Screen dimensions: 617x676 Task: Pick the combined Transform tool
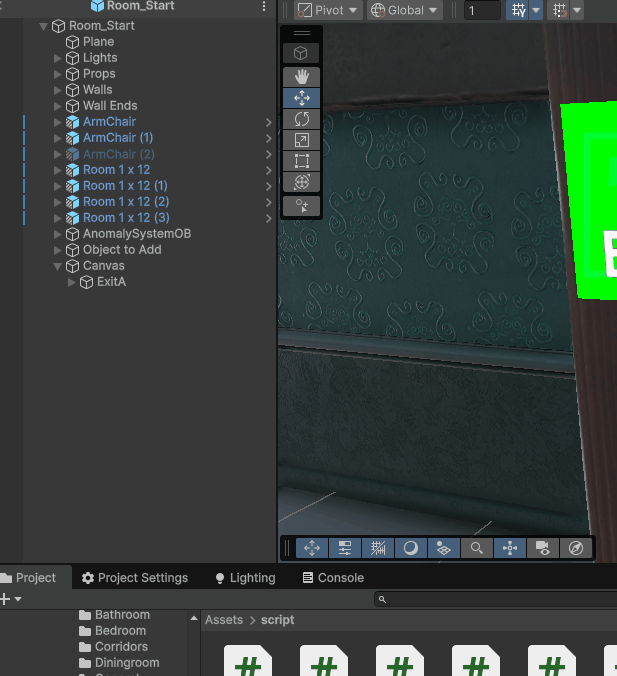click(x=301, y=182)
